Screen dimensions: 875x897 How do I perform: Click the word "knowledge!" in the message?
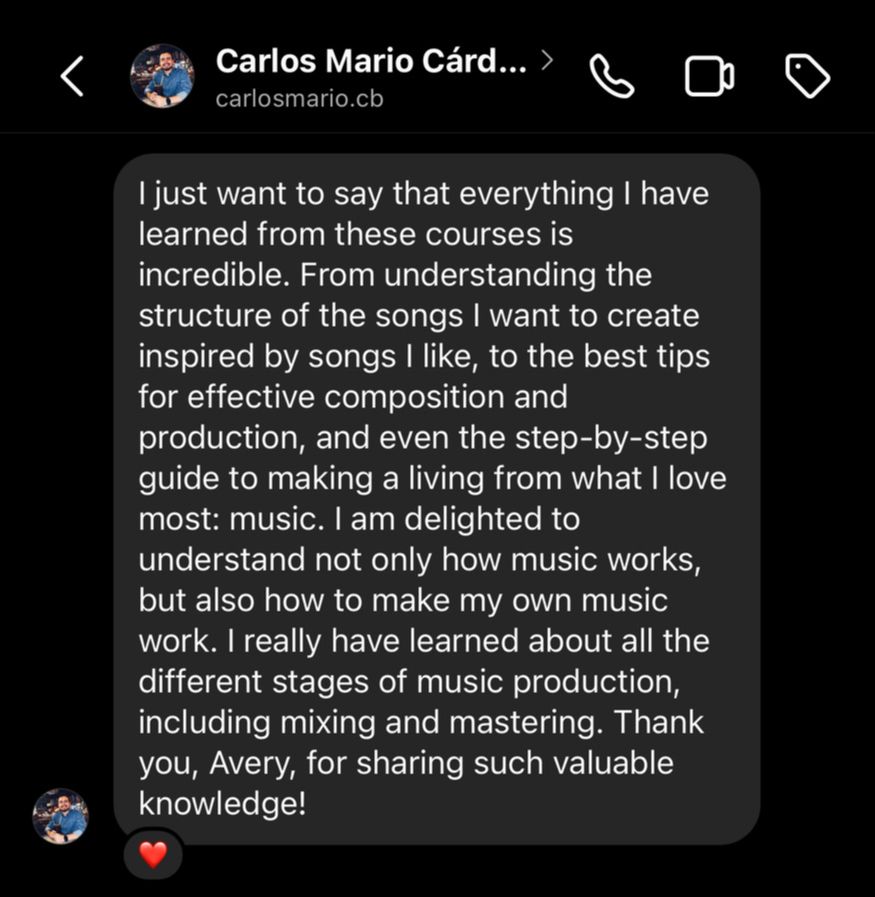click(x=222, y=804)
